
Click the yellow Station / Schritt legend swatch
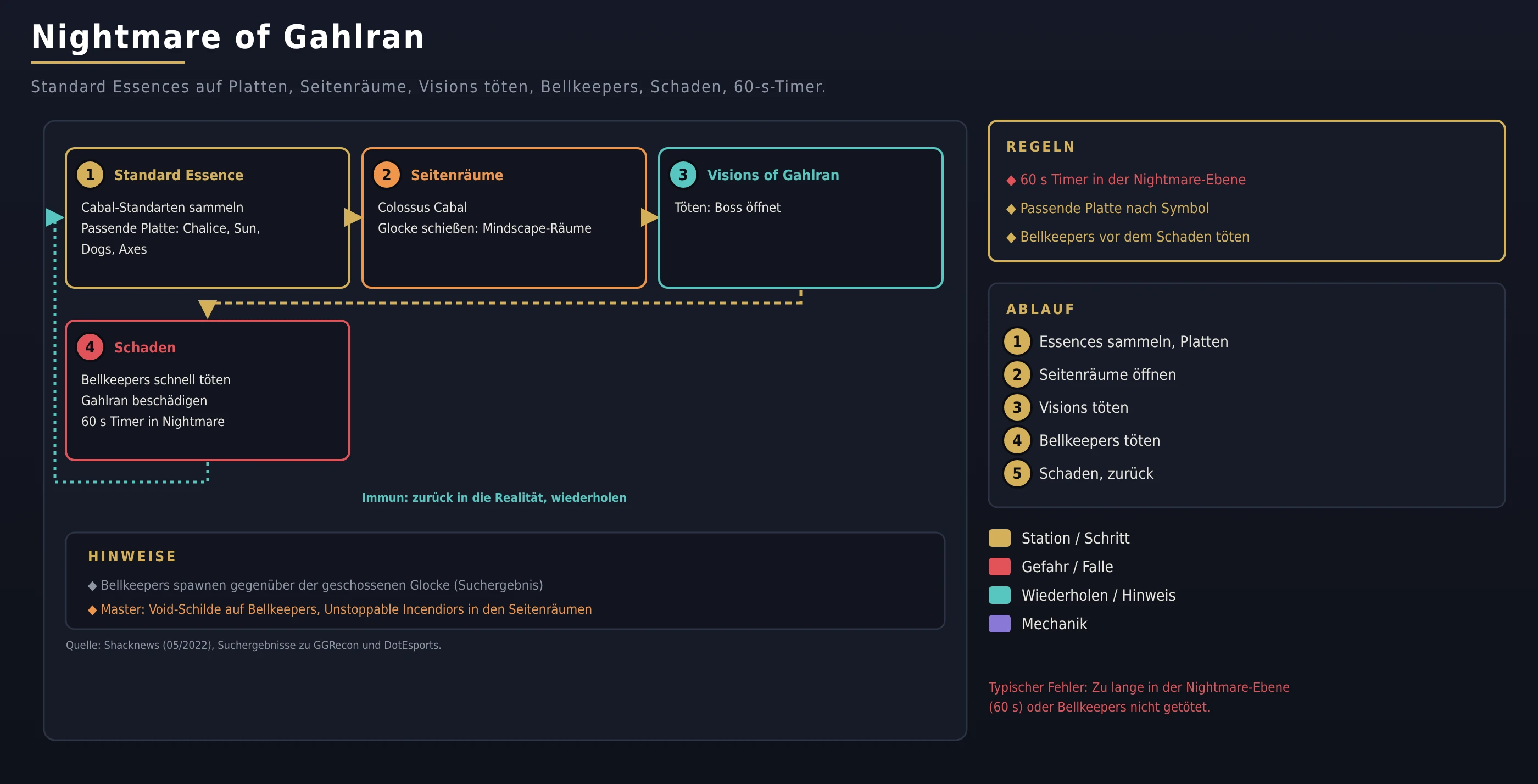coord(1000,538)
